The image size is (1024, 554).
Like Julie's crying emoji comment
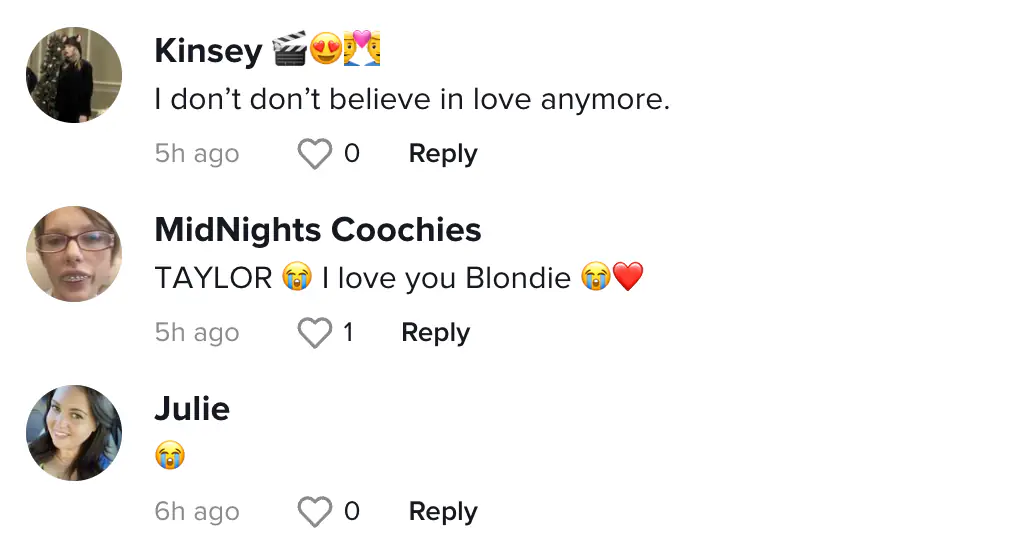315,512
